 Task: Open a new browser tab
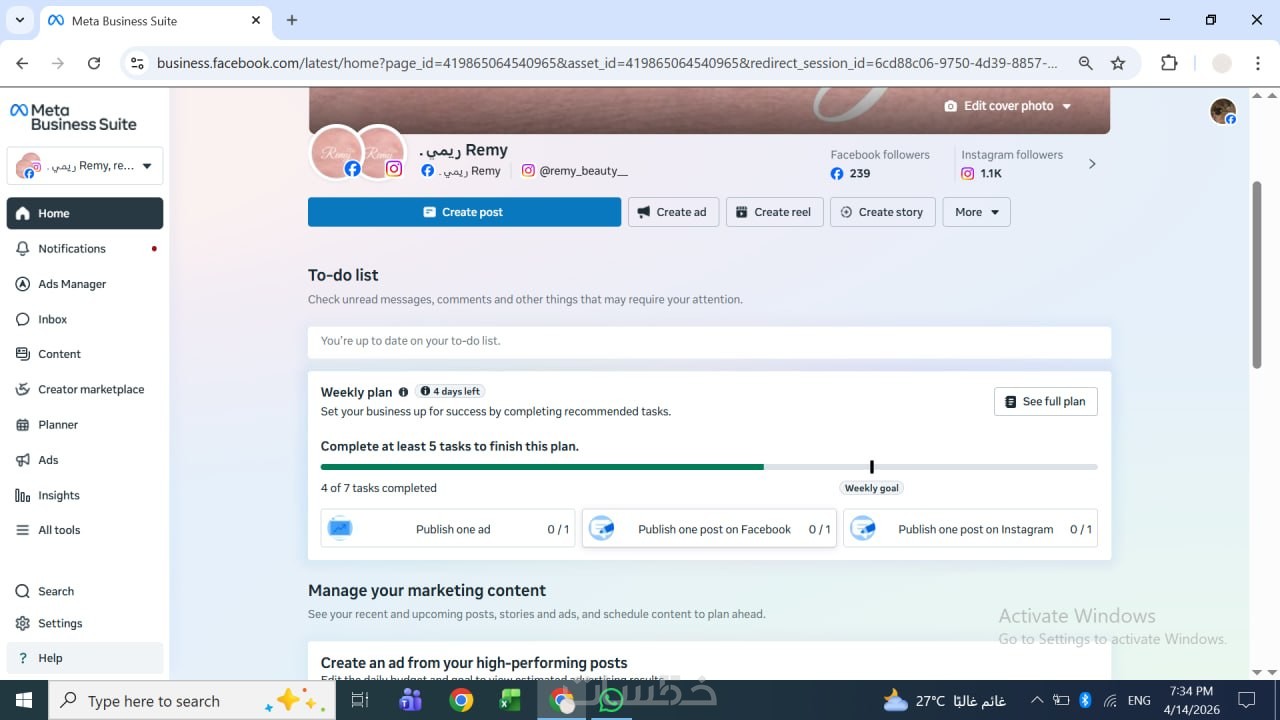point(292,20)
